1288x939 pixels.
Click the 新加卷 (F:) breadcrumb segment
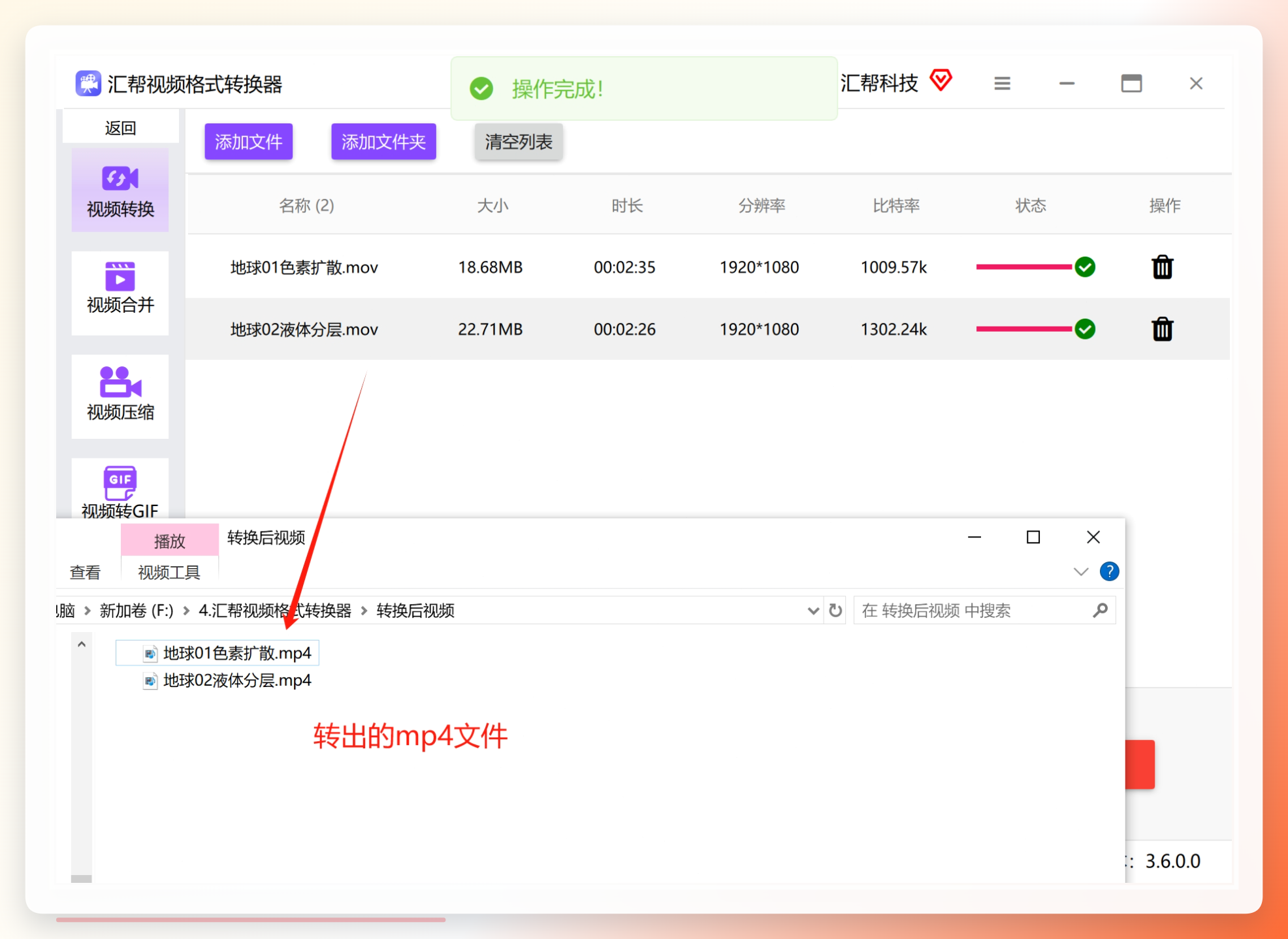(137, 611)
